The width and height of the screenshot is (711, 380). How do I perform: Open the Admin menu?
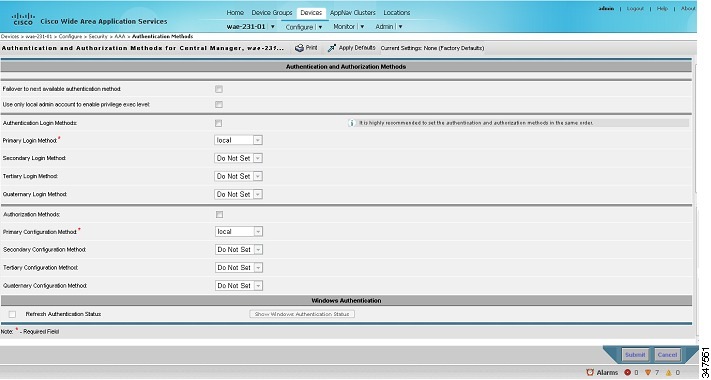point(389,27)
